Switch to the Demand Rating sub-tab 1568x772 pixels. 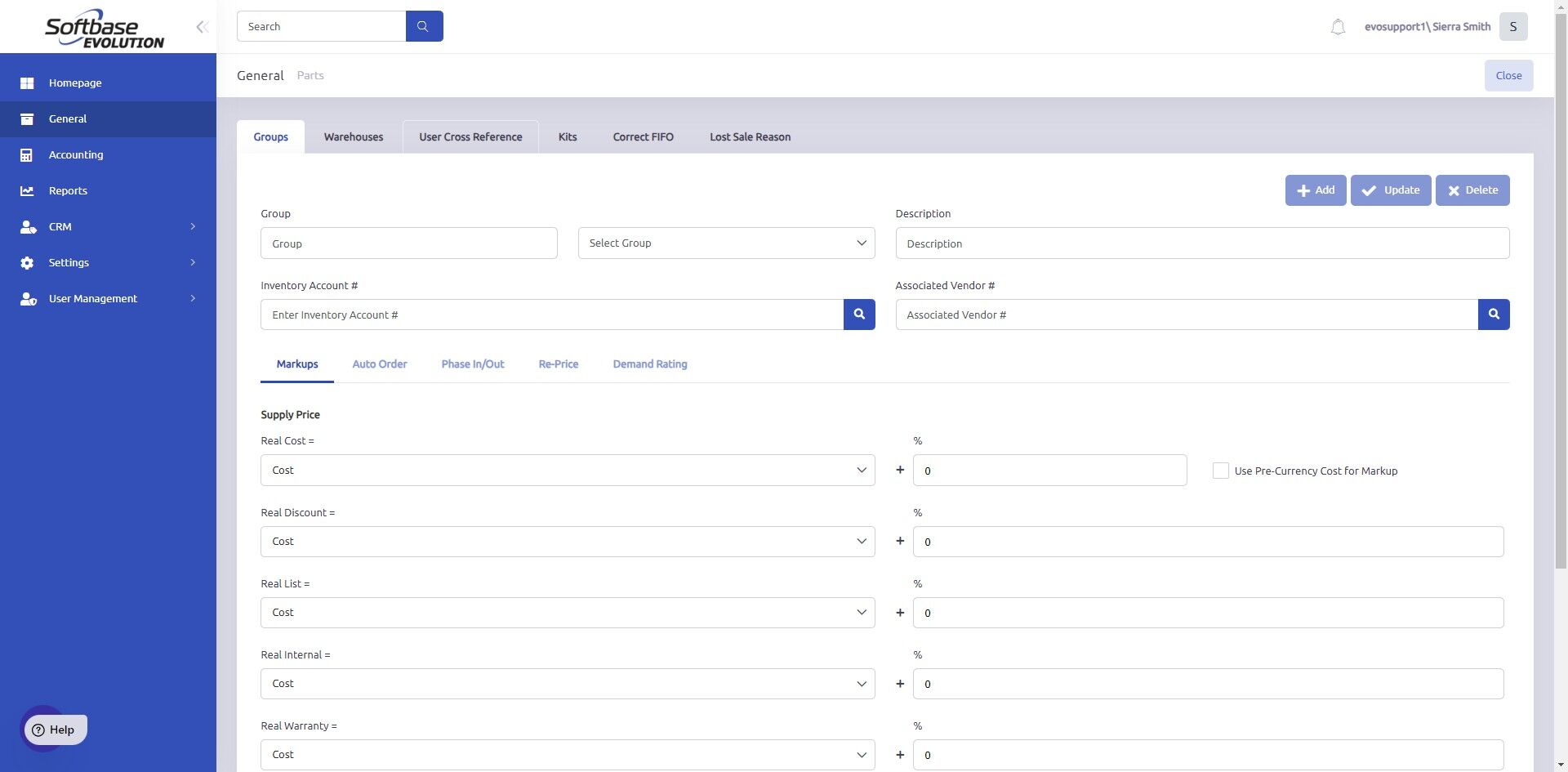pyautogui.click(x=649, y=364)
